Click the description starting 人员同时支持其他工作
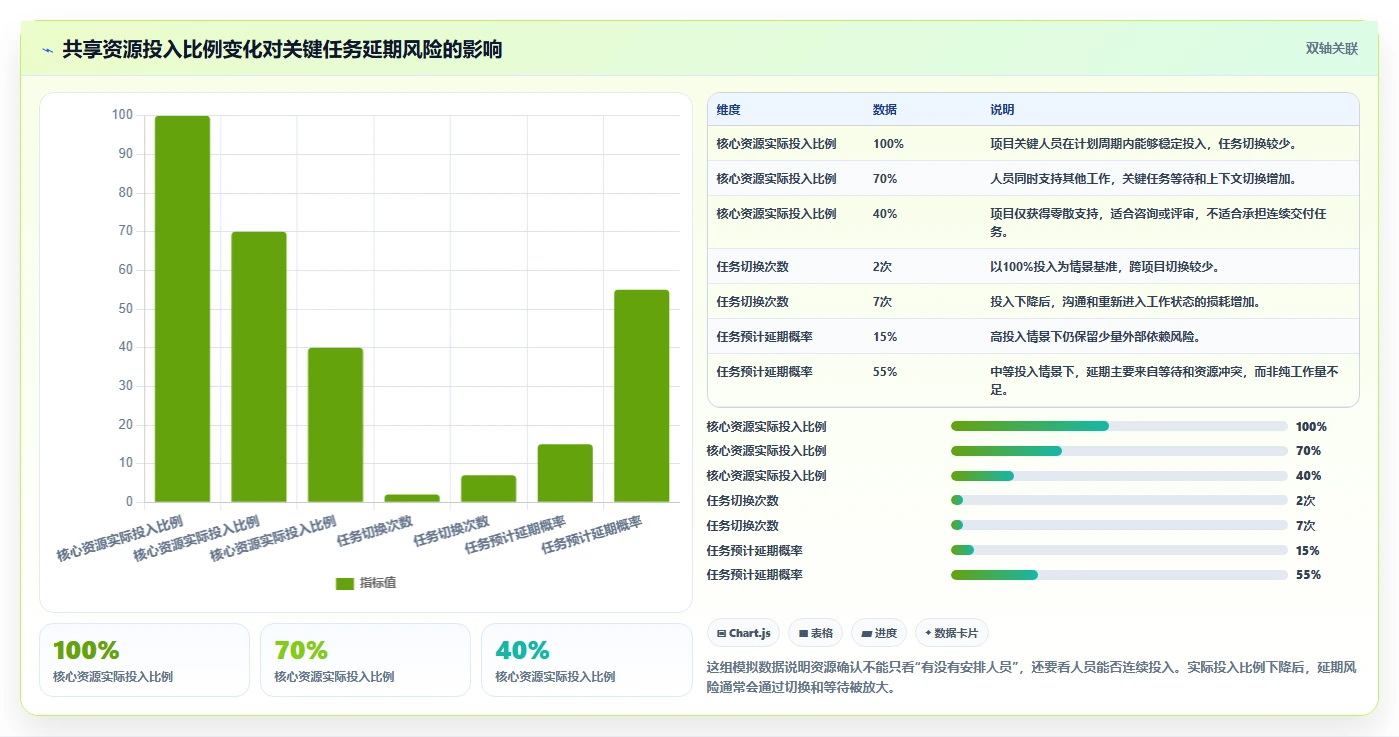1399x737 pixels. tap(1143, 179)
